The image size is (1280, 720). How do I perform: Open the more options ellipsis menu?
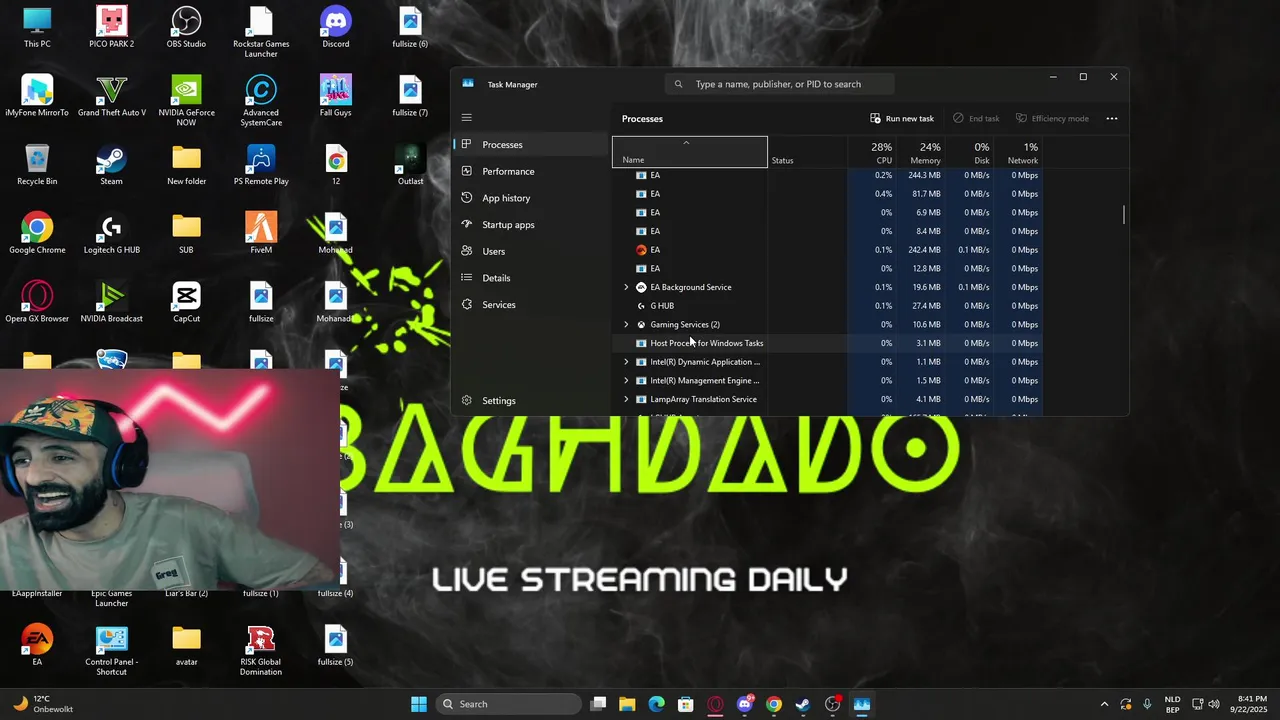point(1111,118)
